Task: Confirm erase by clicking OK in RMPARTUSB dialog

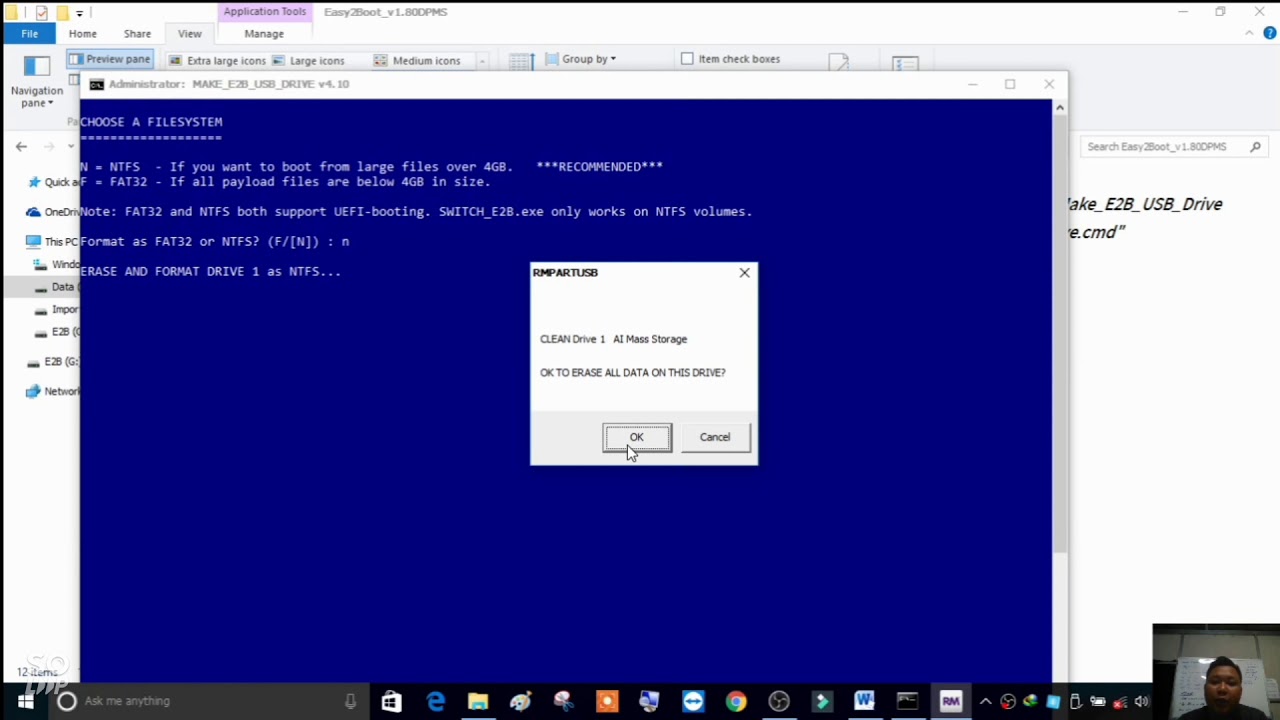Action: [x=637, y=437]
